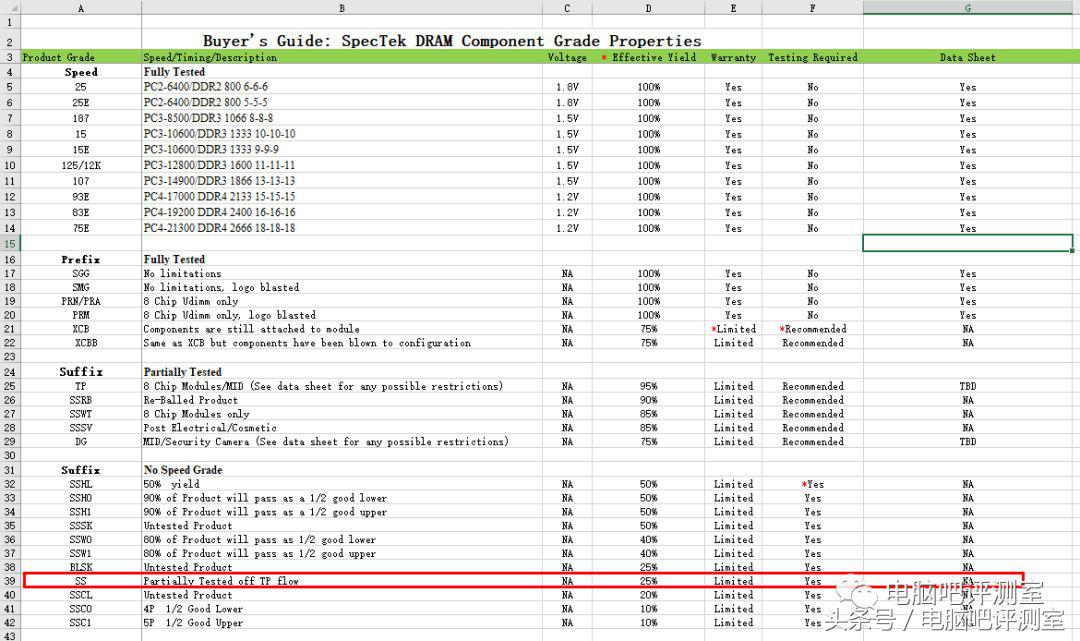Screen dimensions: 1080x641
Task: Select column D header
Action: [648, 8]
